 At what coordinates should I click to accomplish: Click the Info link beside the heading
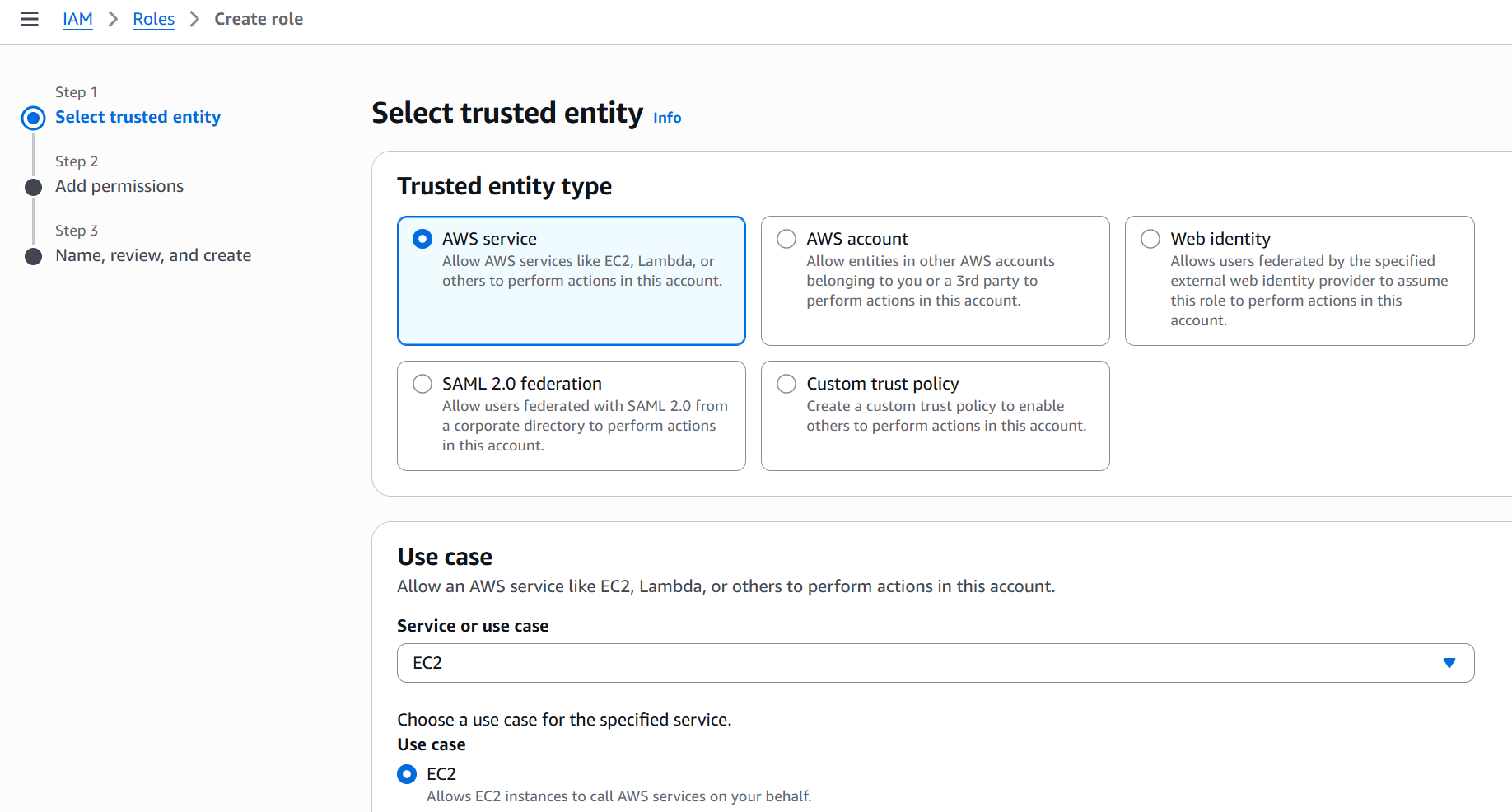pyautogui.click(x=667, y=118)
